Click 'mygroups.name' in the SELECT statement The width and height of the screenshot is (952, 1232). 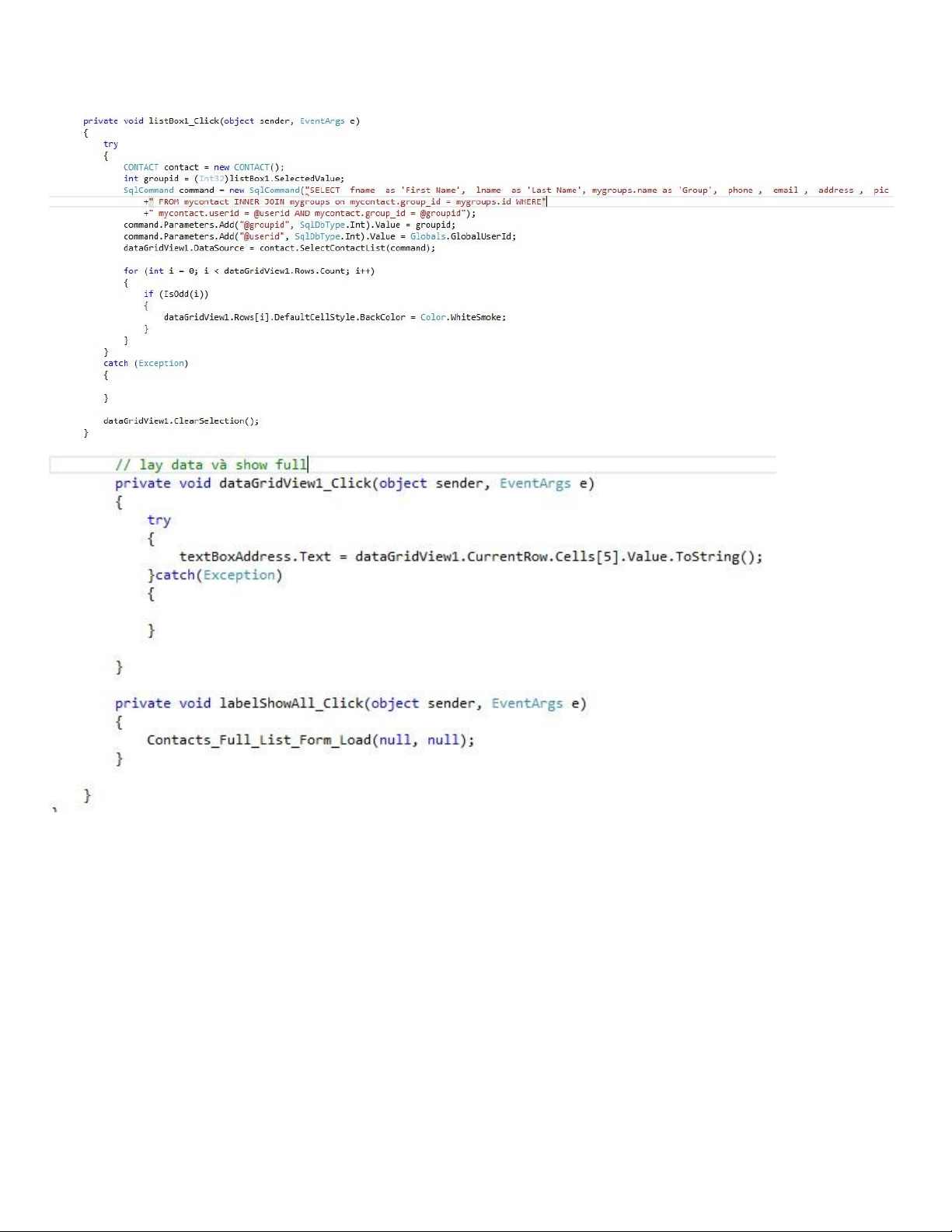(x=624, y=190)
